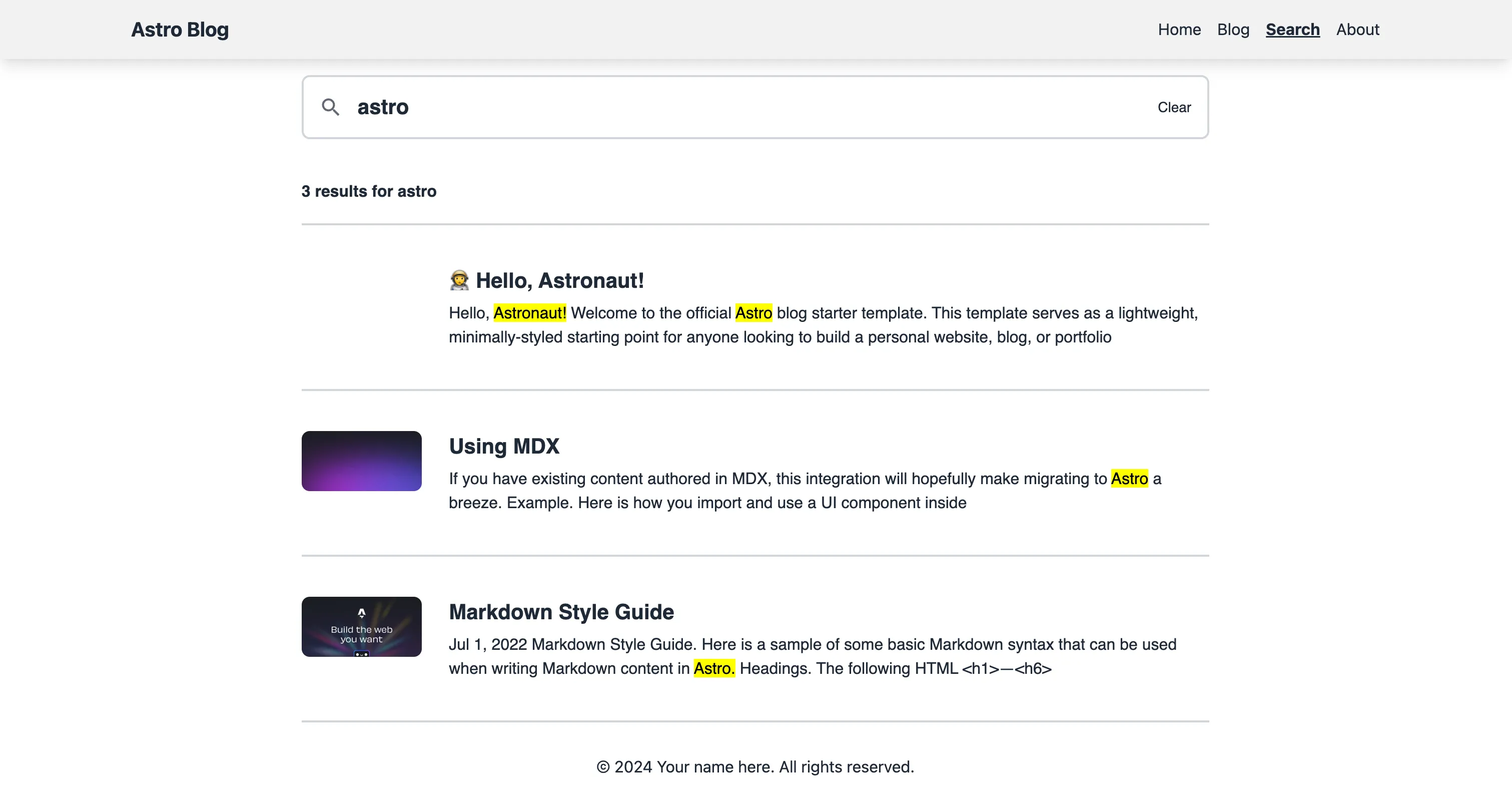The image size is (1512, 788).
Task: Click the '3 results for astro' heading
Action: click(369, 191)
